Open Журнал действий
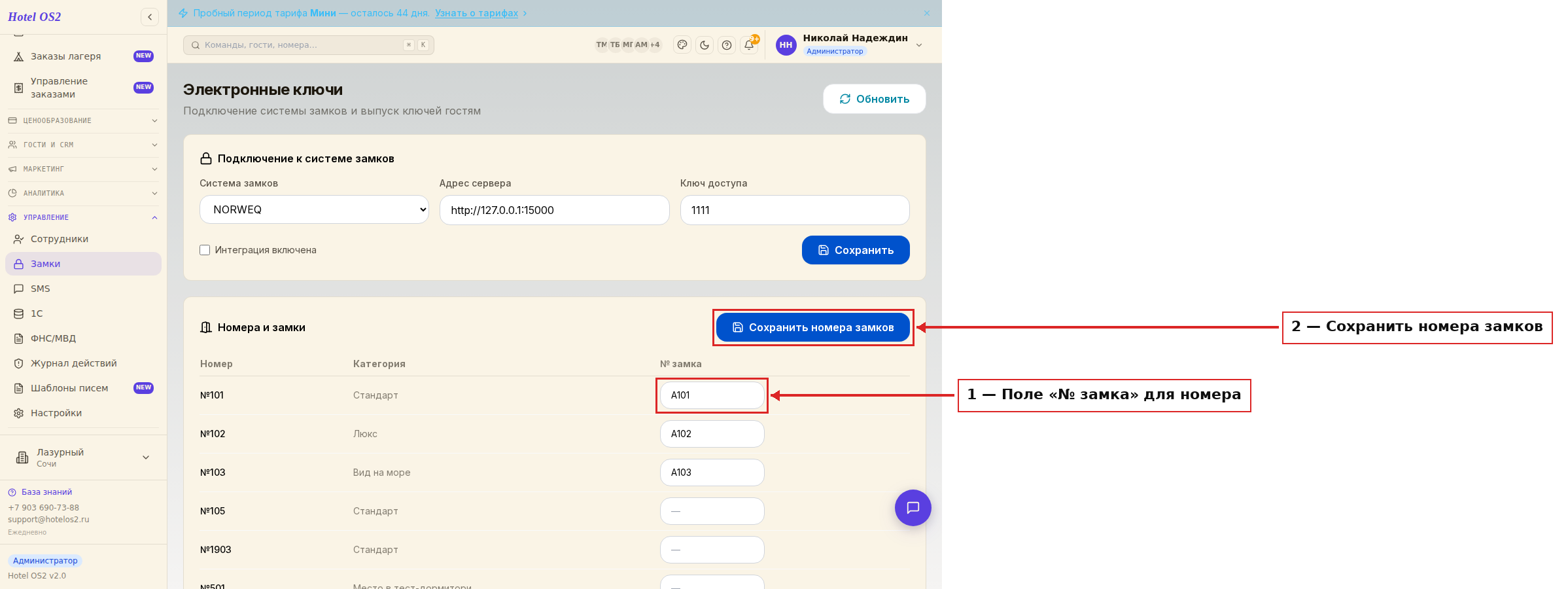The height and width of the screenshot is (589, 1568). click(x=83, y=363)
